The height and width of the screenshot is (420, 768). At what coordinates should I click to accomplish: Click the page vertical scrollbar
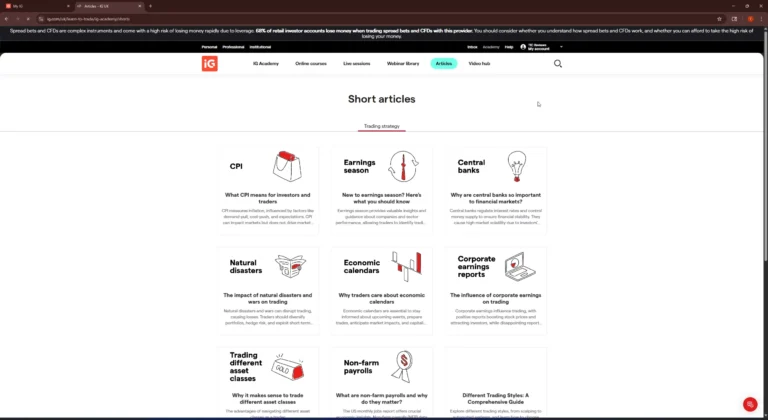tap(766, 147)
